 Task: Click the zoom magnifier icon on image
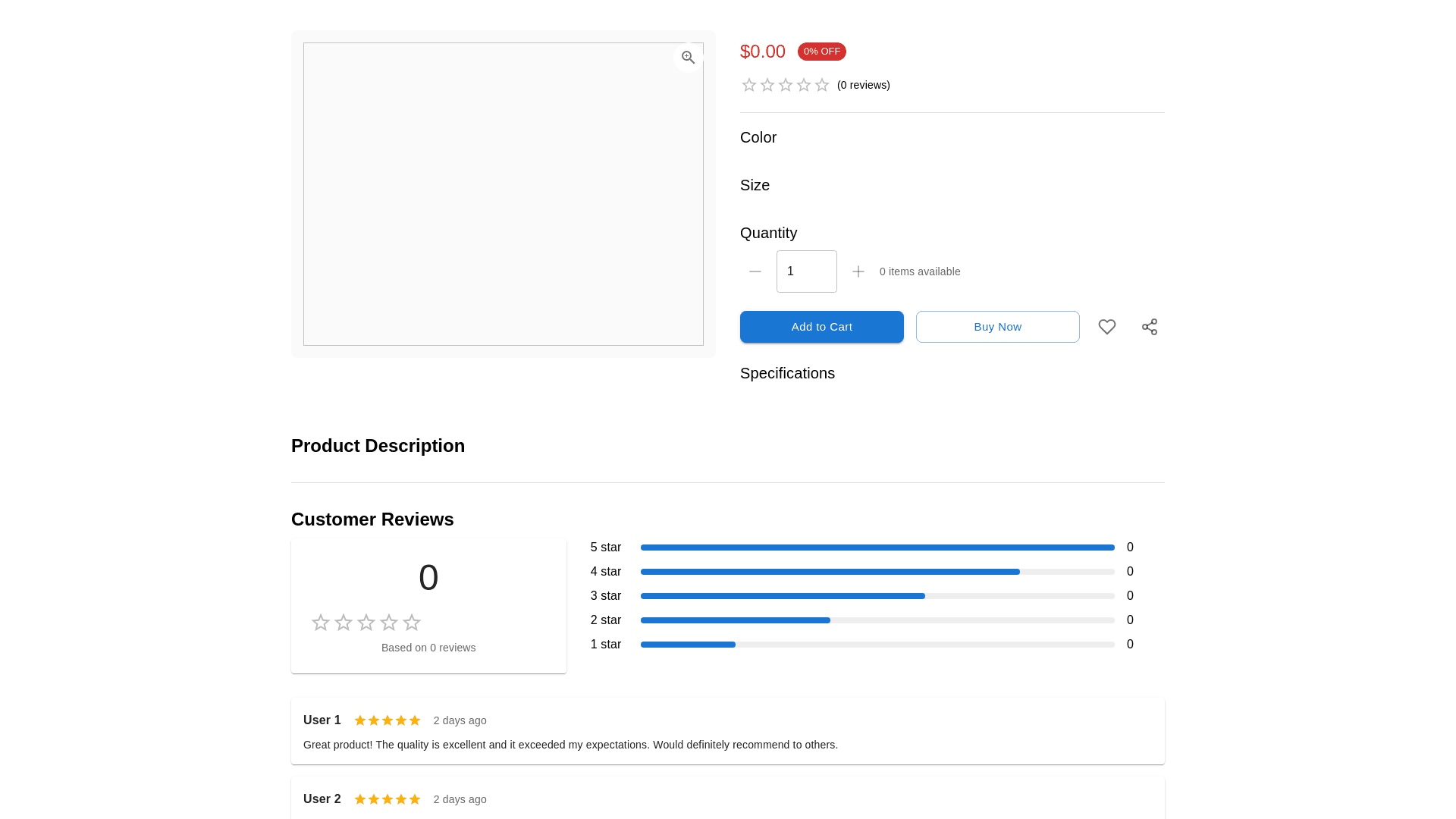(x=688, y=58)
